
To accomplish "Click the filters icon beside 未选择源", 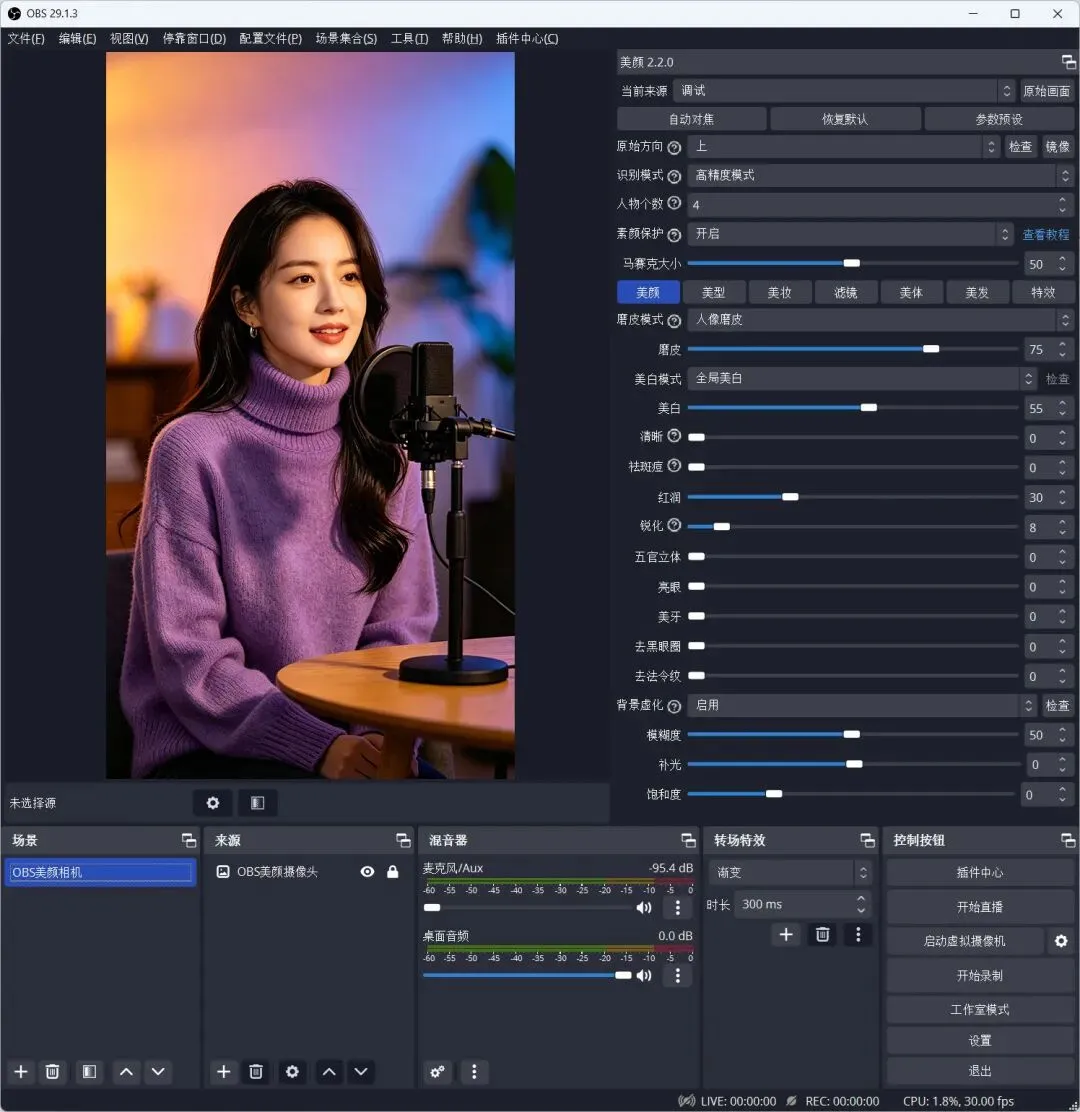I will pyautogui.click(x=257, y=803).
